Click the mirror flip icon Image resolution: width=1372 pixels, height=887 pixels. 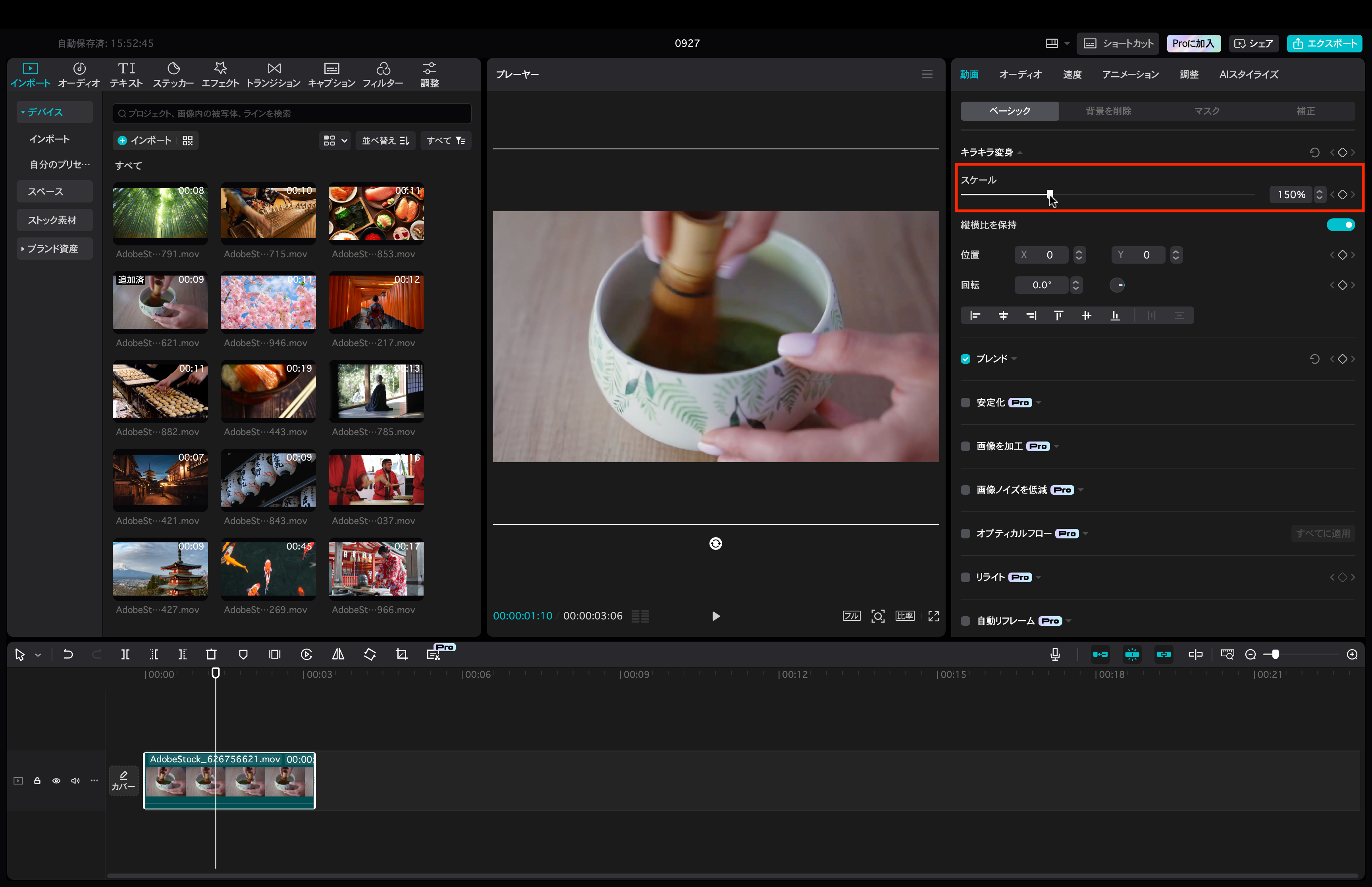point(339,654)
